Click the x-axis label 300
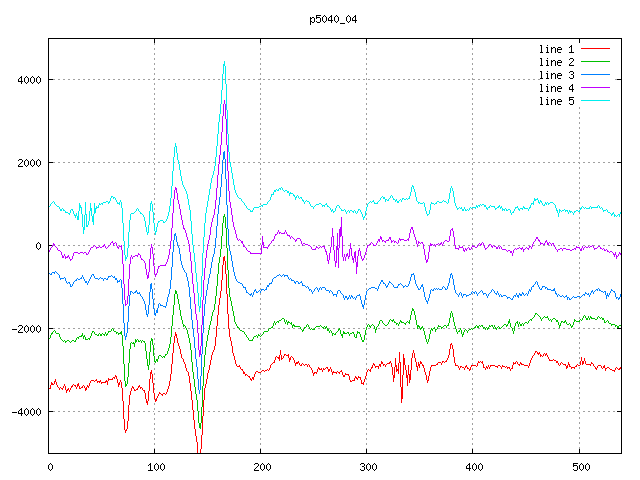Image resolution: width=640 pixels, height=480 pixels. [368, 467]
